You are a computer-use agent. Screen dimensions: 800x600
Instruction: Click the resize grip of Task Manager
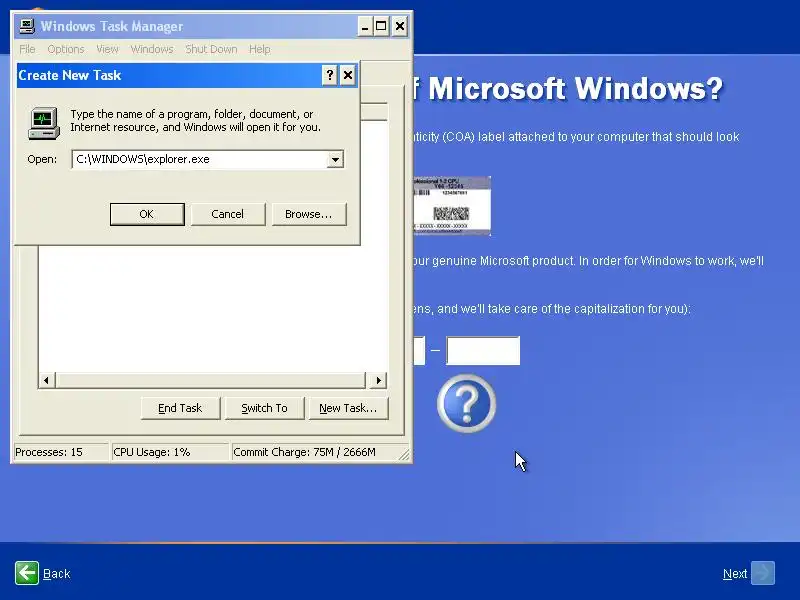[404, 454]
